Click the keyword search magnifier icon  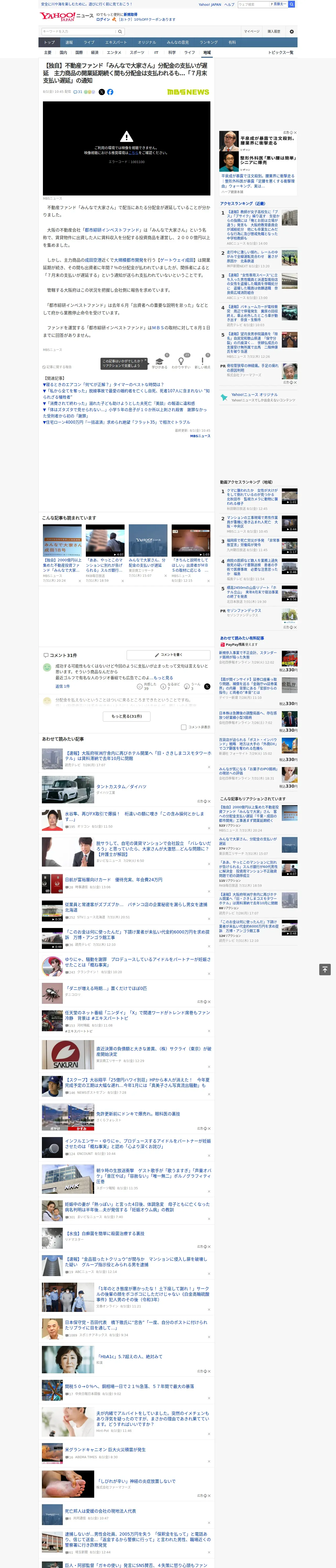coord(120,31)
